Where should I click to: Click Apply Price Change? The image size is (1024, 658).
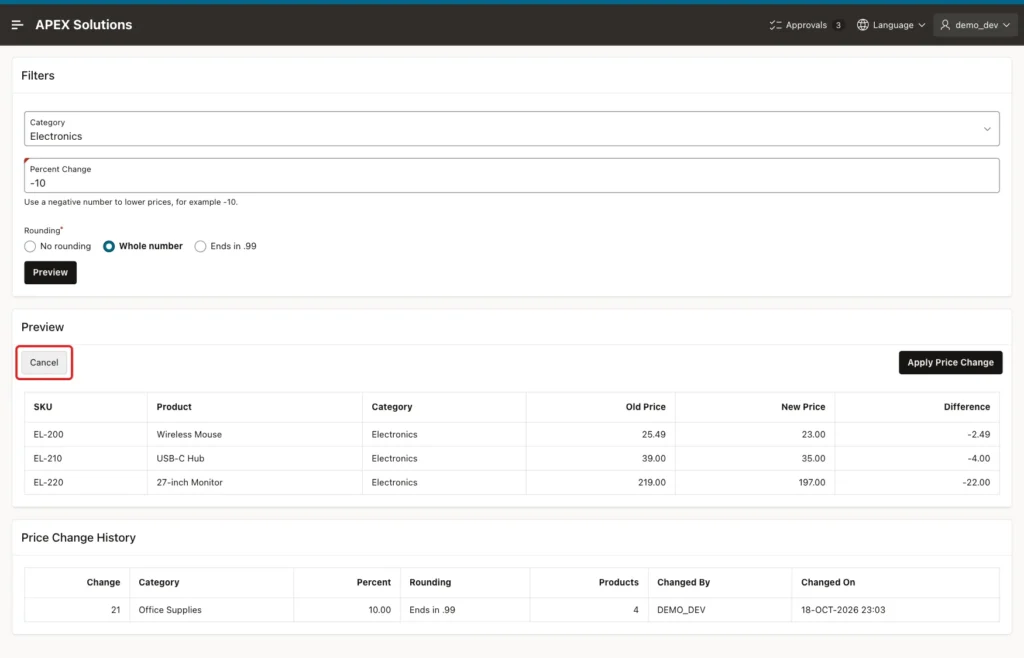coord(950,362)
